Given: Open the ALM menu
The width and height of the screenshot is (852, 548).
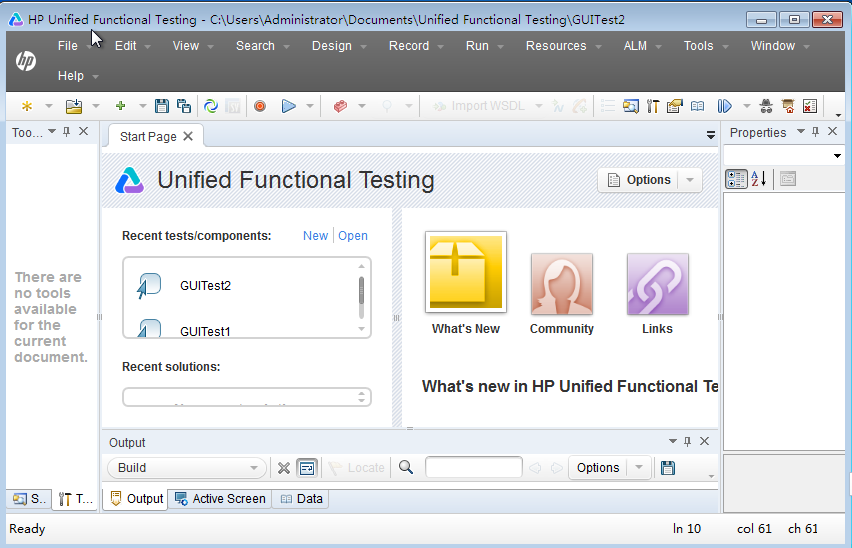Looking at the screenshot, I should [x=635, y=46].
